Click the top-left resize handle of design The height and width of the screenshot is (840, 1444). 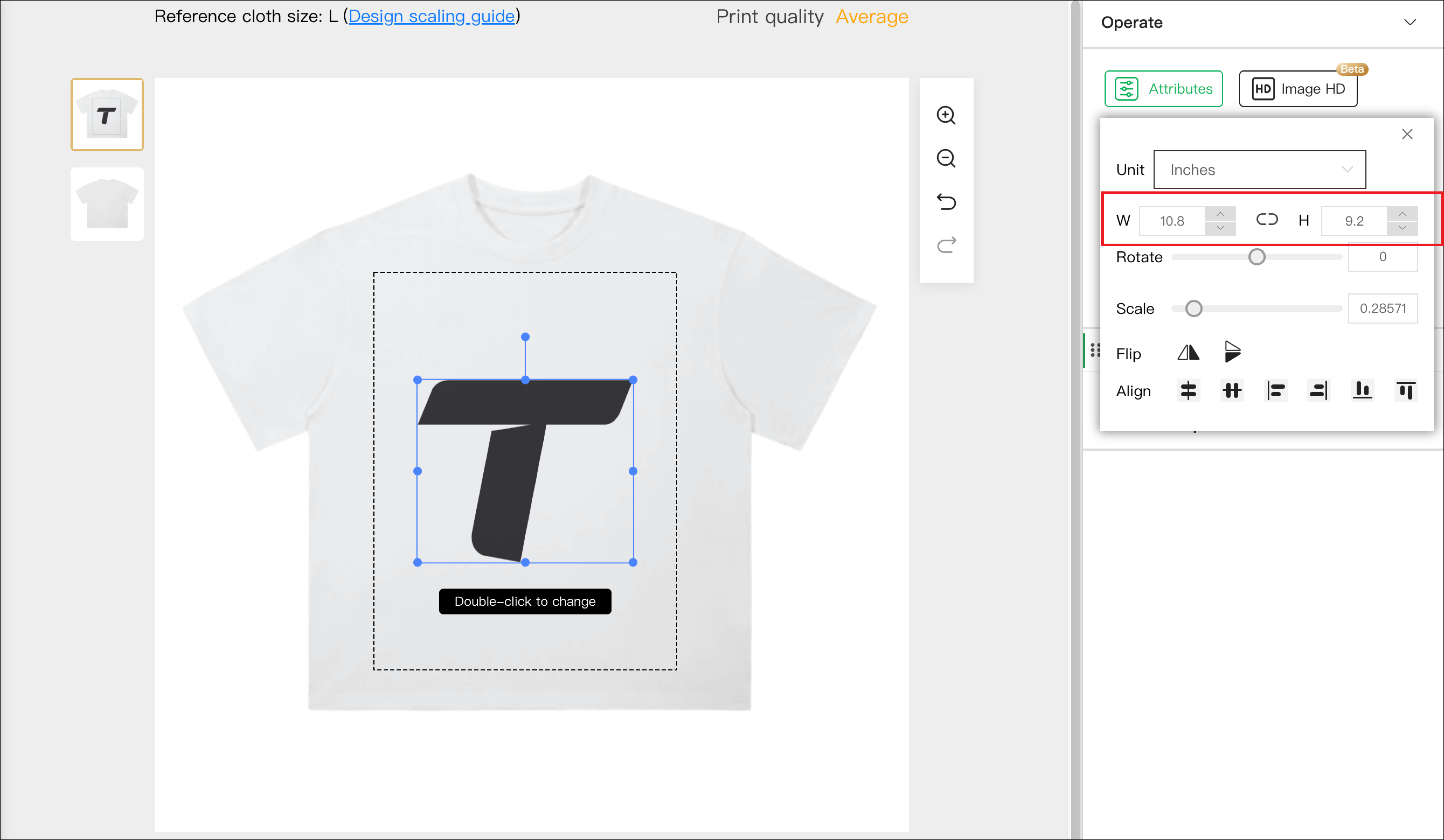tap(418, 380)
